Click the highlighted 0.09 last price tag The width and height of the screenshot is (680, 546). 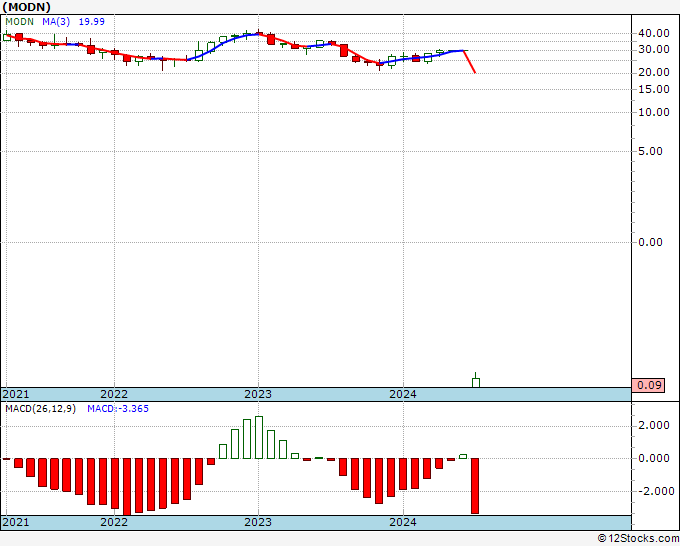[648, 385]
